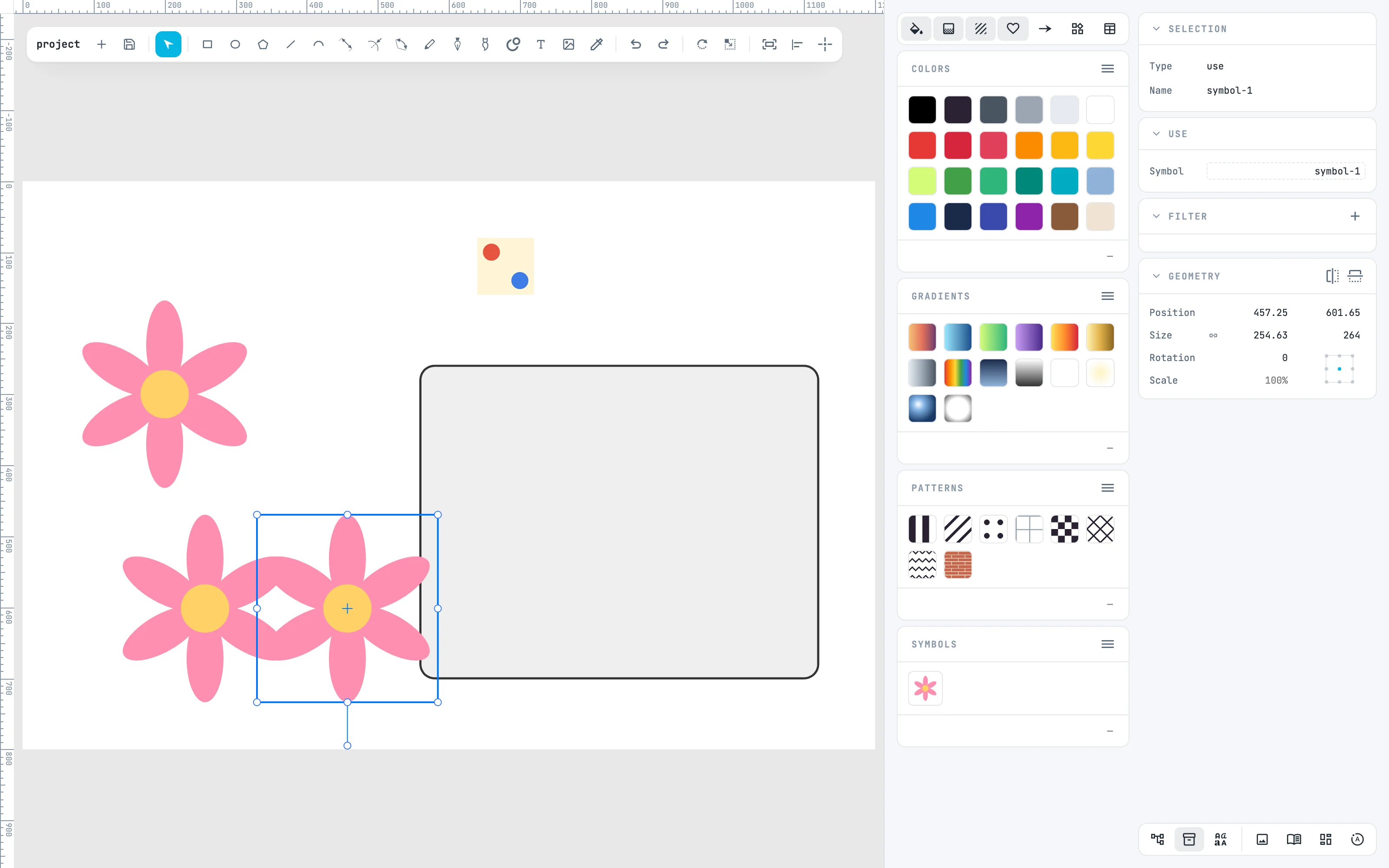Set the transform origin center point
Viewport: 1389px width, 868px height.
1339,369
